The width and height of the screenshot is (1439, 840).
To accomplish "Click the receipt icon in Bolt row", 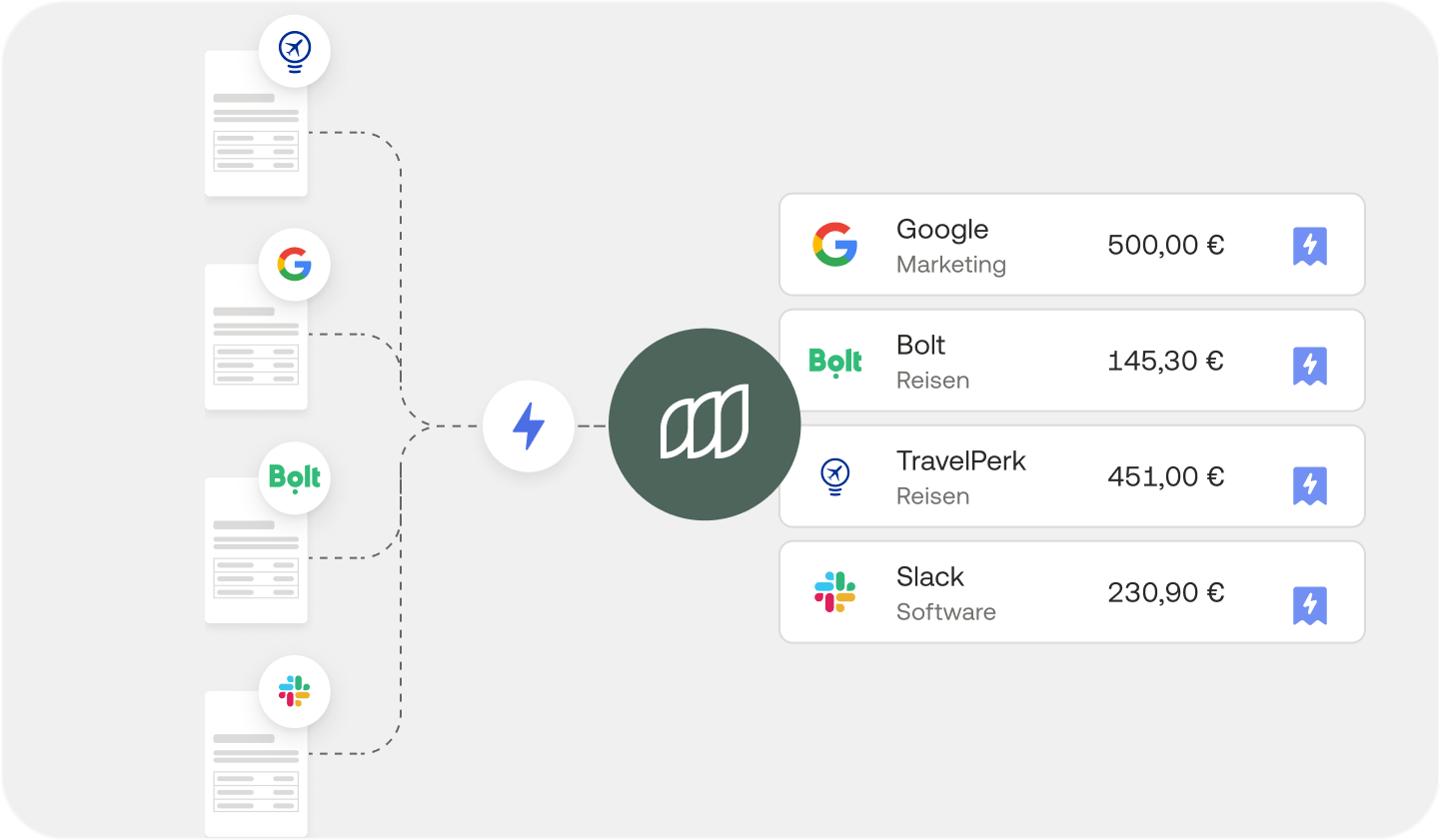I will [x=1310, y=367].
